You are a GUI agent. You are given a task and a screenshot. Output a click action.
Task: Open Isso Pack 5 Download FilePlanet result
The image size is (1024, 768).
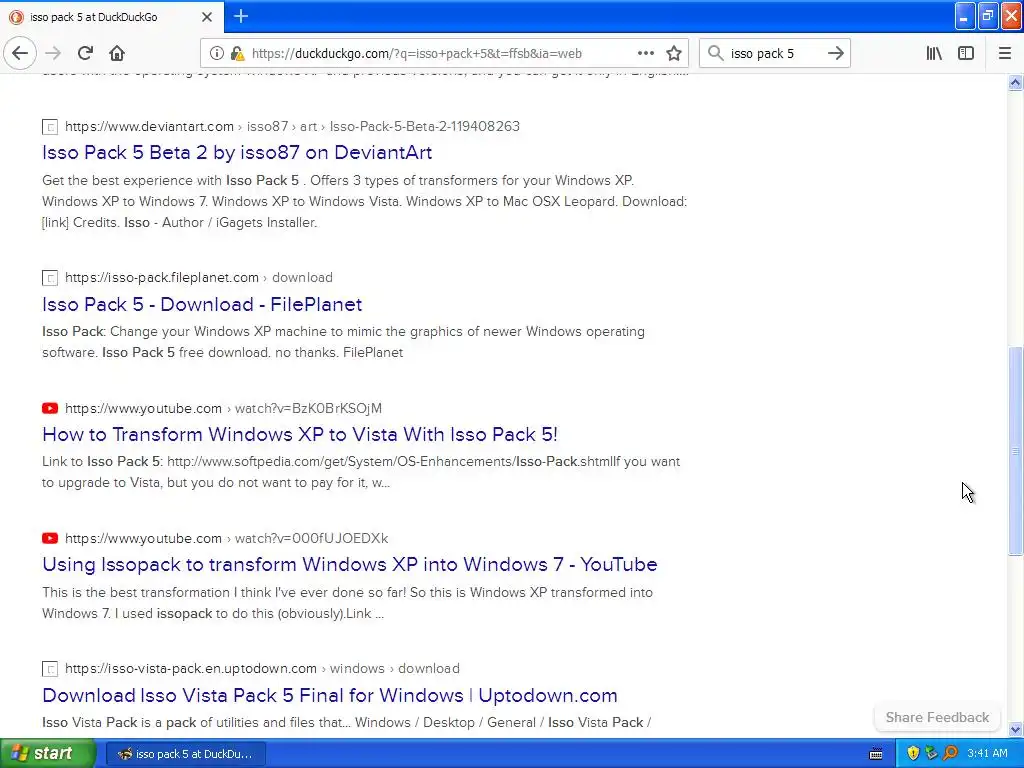pyautogui.click(x=202, y=304)
